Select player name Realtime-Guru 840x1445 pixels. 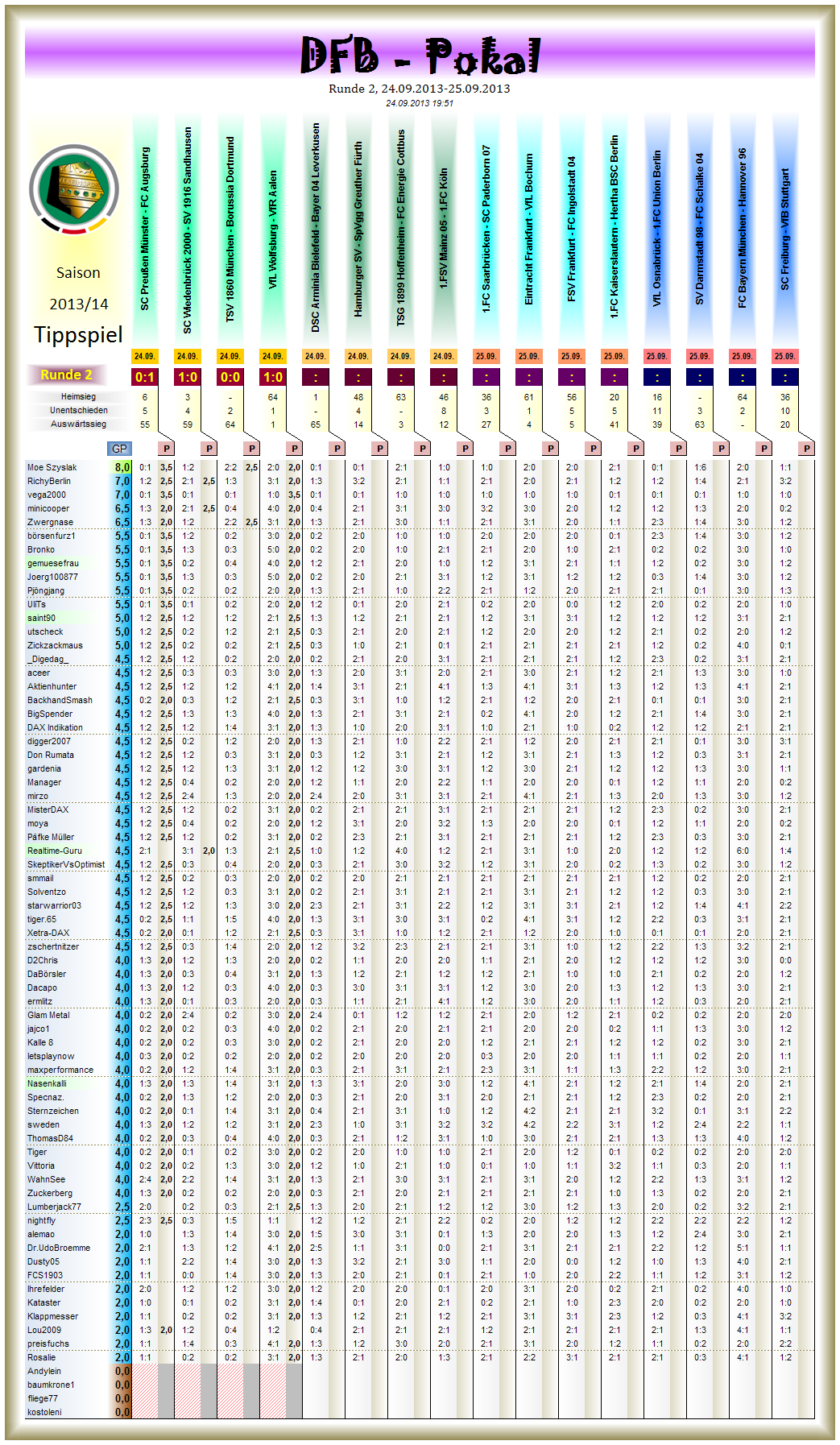click(55, 851)
